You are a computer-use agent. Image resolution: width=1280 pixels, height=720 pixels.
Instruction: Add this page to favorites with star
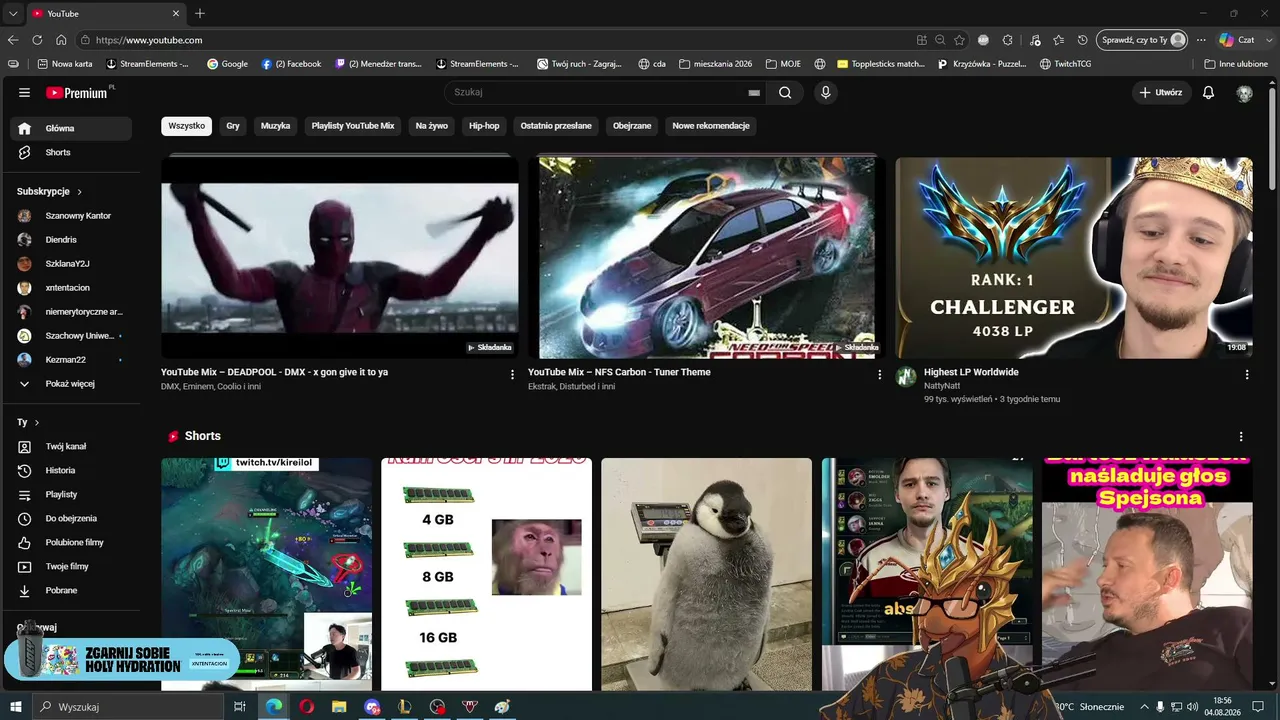point(959,40)
